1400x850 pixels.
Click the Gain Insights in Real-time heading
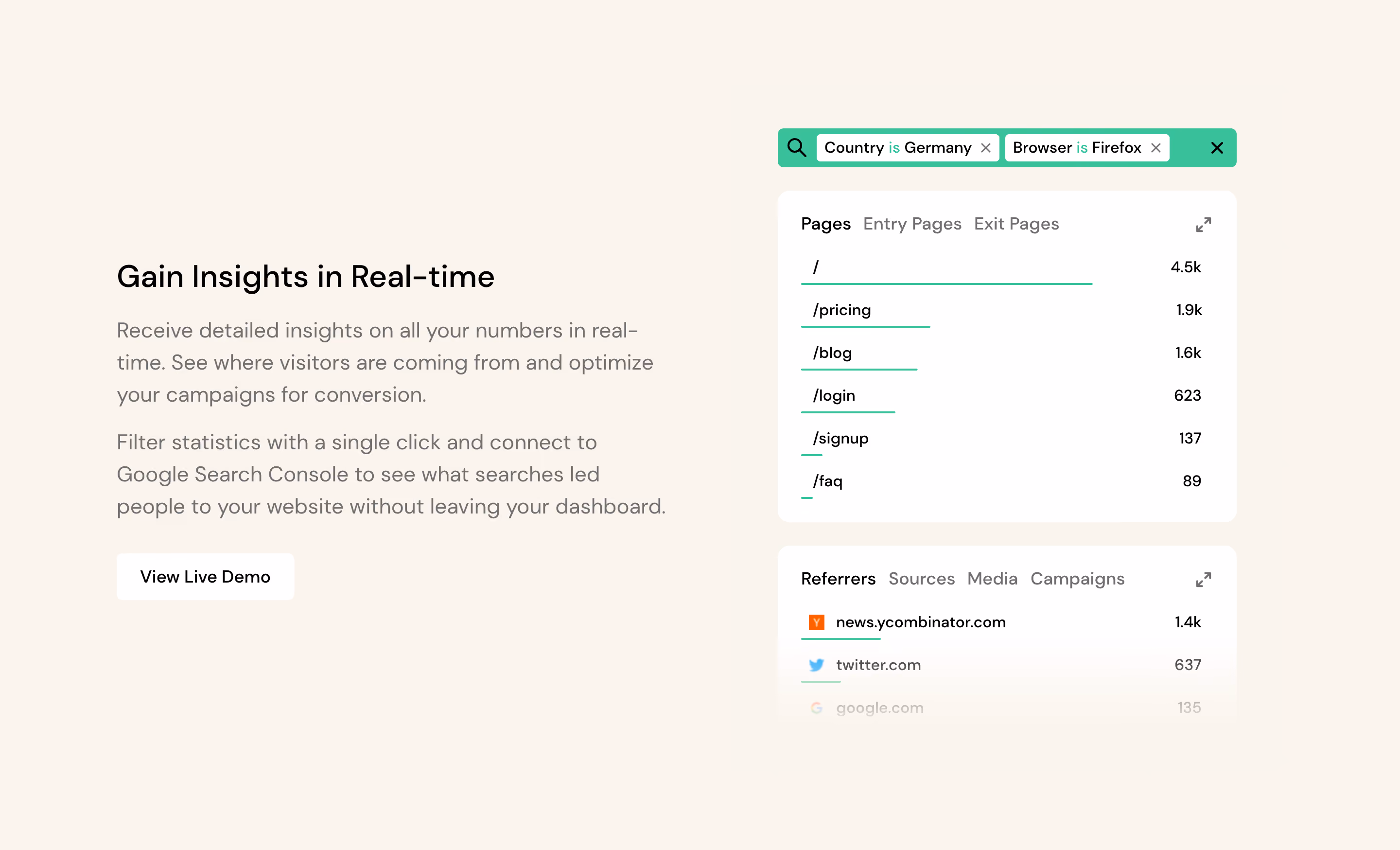[306, 277]
